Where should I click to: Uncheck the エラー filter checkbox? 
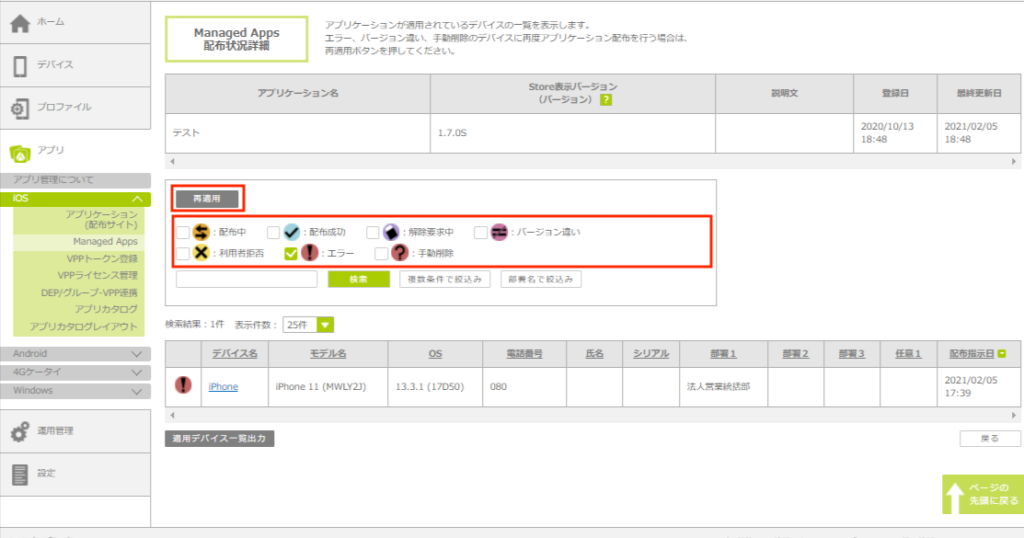point(291,254)
